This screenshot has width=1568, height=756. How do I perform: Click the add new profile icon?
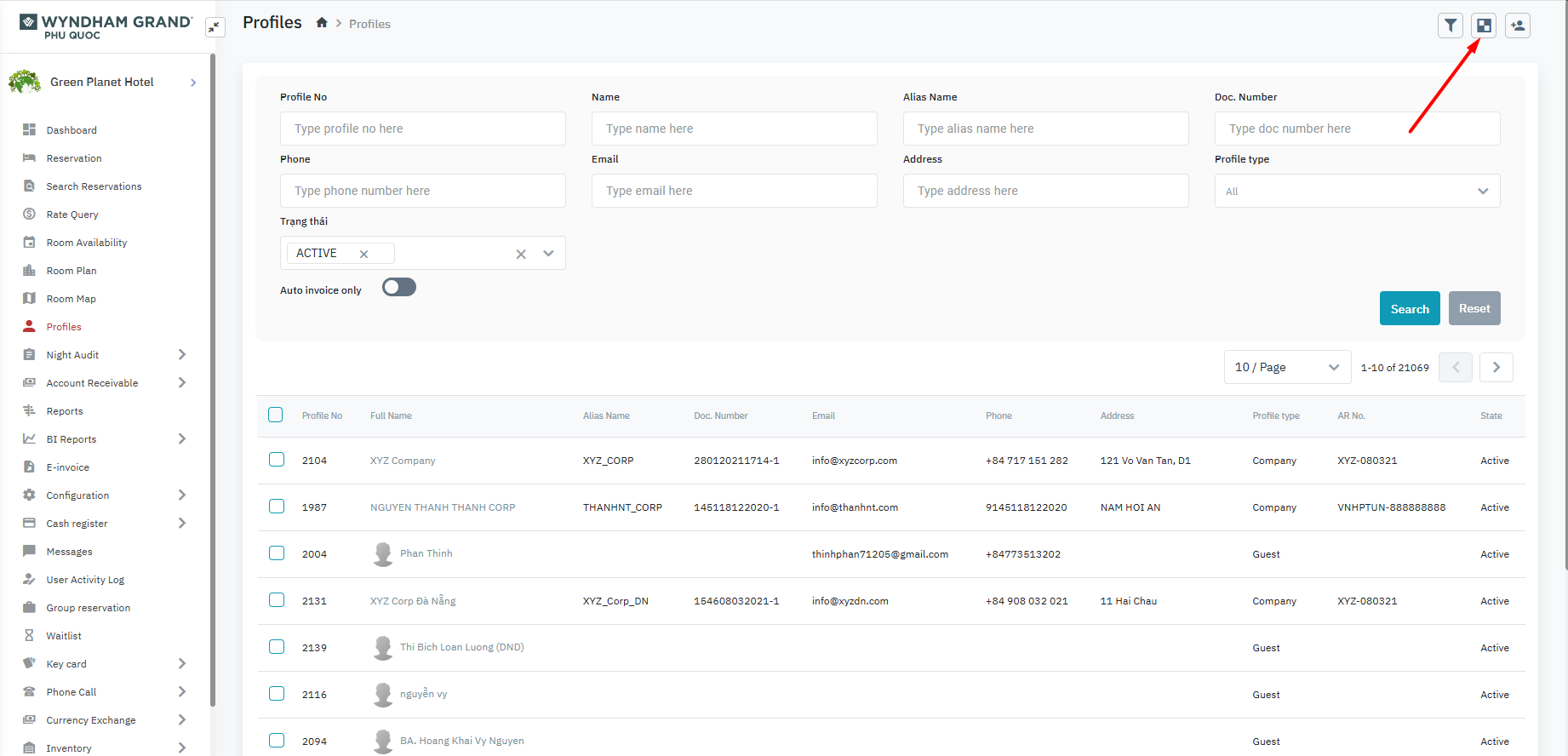click(1517, 26)
